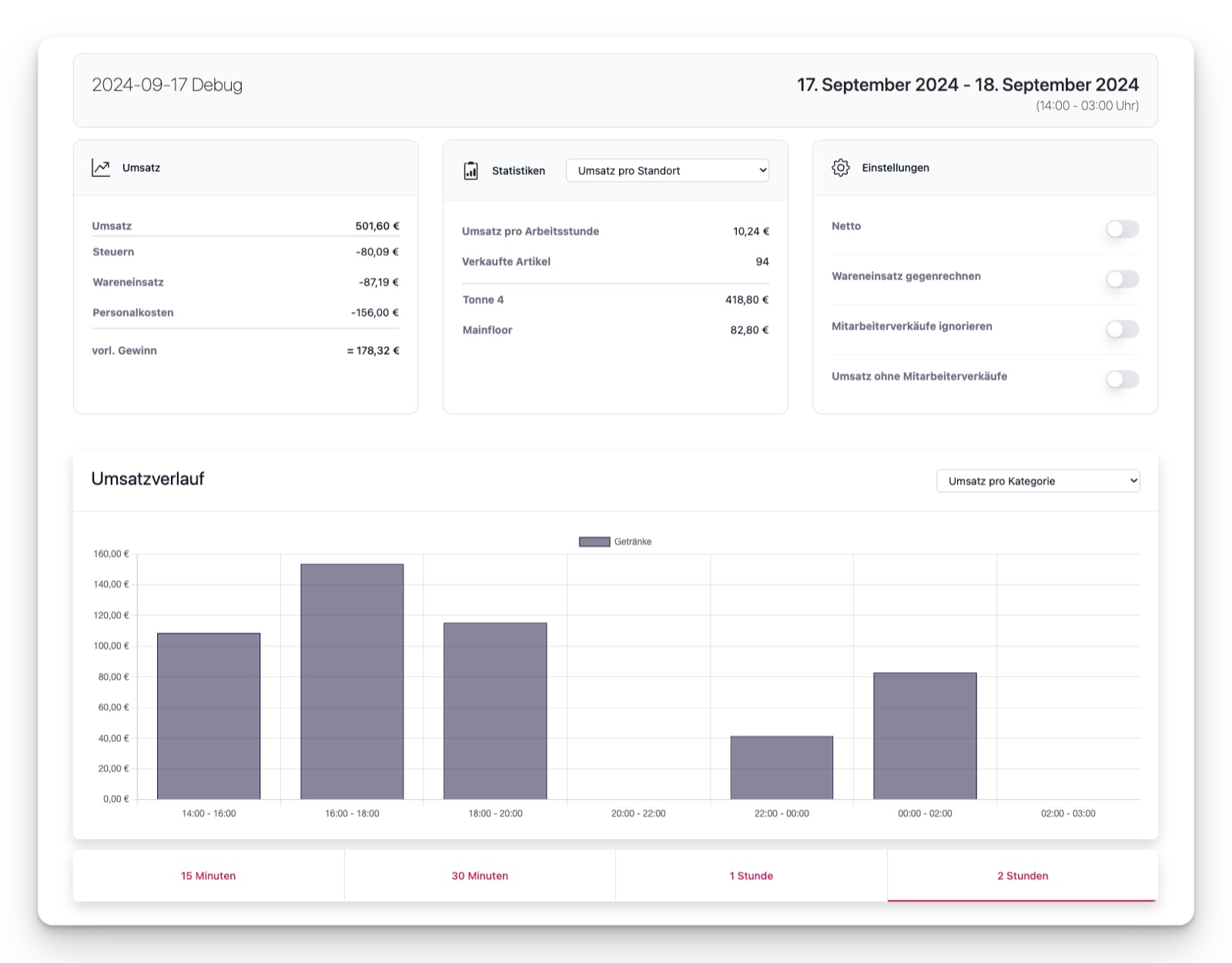Toggle Umsatz ohne Mitarbeiterverkäufe switch

1122,379
